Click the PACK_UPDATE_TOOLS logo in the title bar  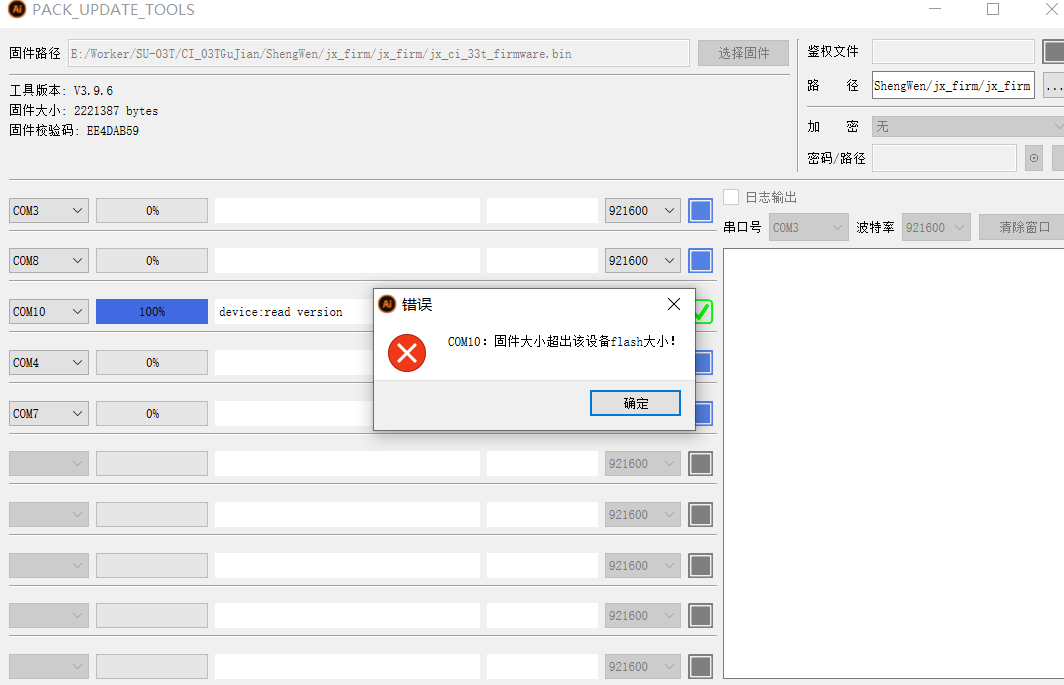16,10
